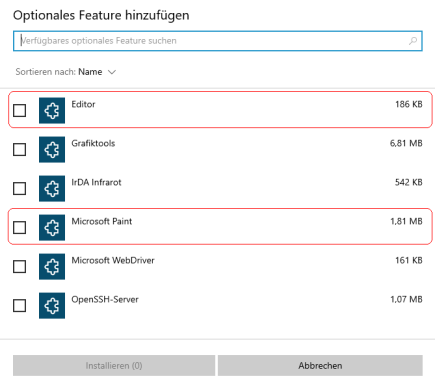Click the OpenSSH-Server label
Viewport: 435px width, 383px height.
coord(105,299)
